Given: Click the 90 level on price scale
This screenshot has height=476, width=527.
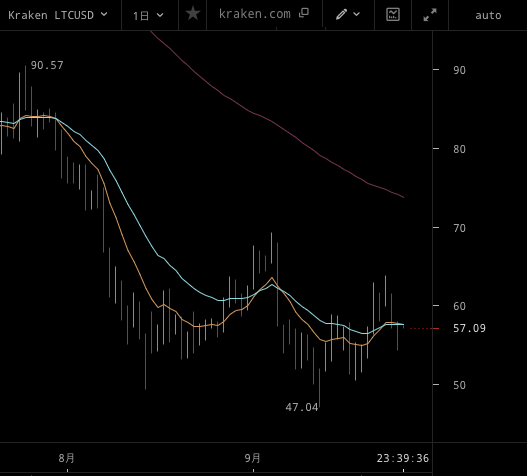Looking at the screenshot, I should (459, 70).
